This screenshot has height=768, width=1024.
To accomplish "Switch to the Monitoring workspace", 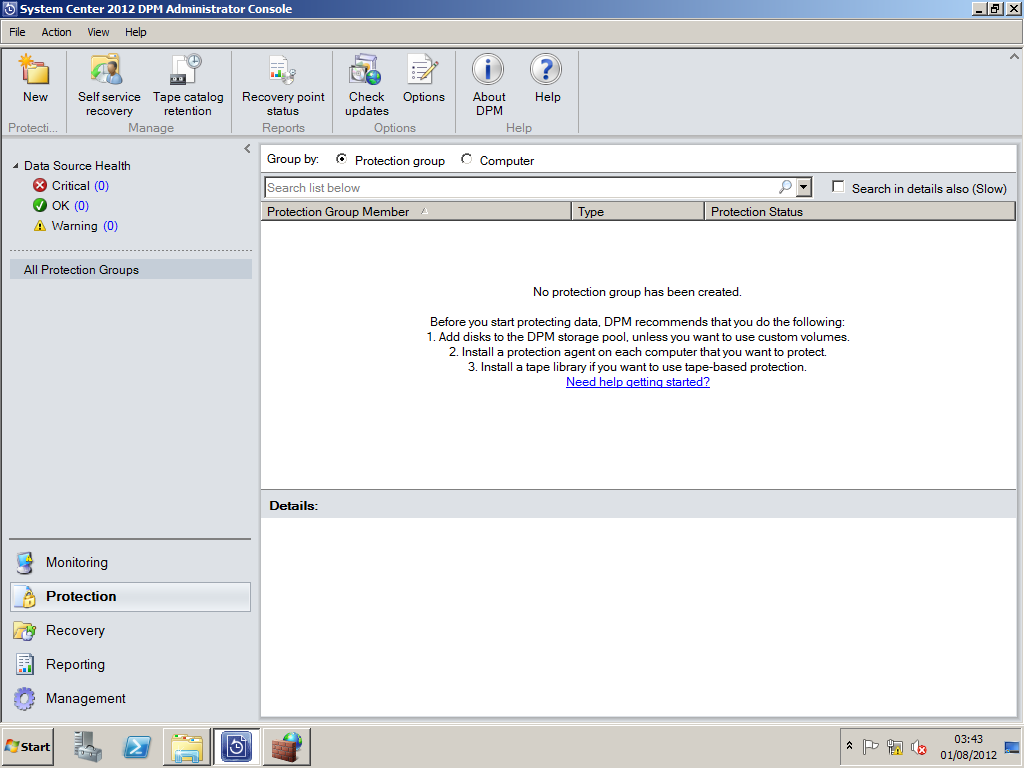I will point(130,562).
